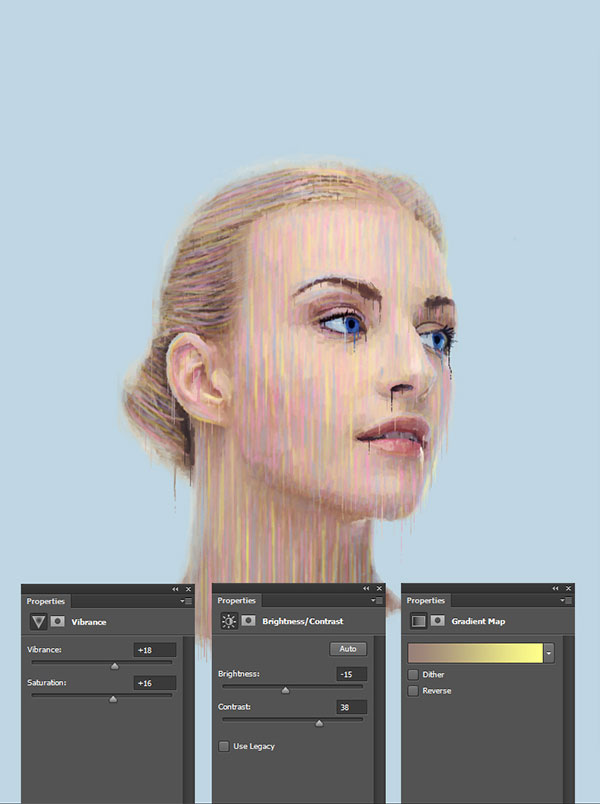
Task: Click the 'Contrast:' slider label
Action: pos(234,707)
